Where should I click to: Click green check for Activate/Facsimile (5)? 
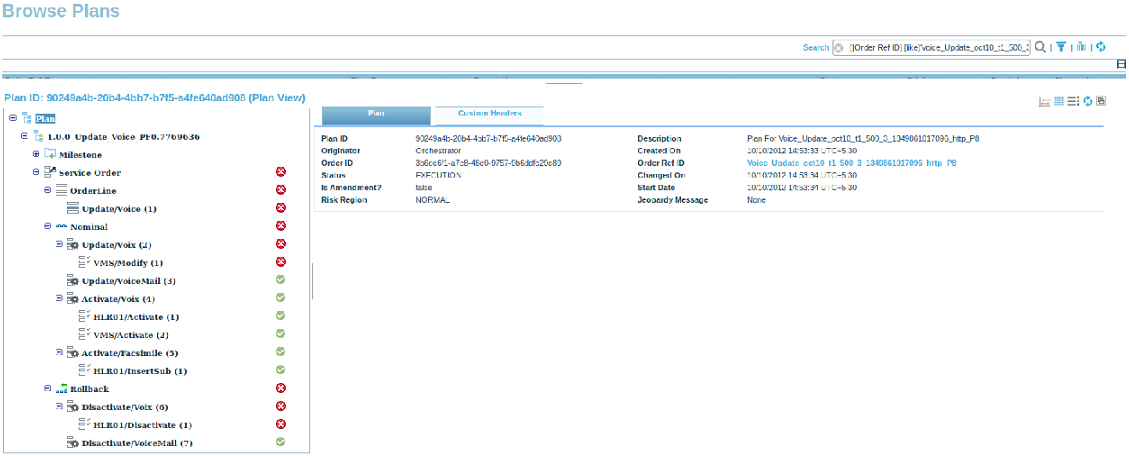tap(281, 352)
